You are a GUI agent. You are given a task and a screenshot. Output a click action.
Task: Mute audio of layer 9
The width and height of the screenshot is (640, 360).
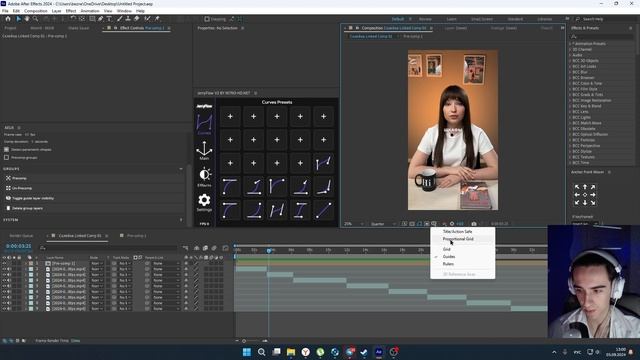(x=9, y=309)
